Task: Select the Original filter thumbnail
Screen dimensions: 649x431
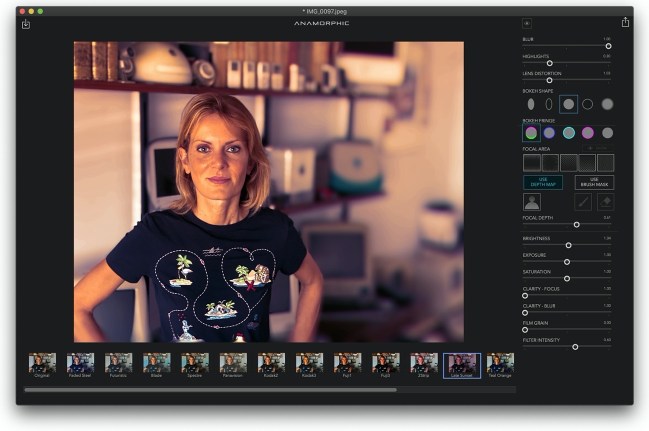Action: 42,365
